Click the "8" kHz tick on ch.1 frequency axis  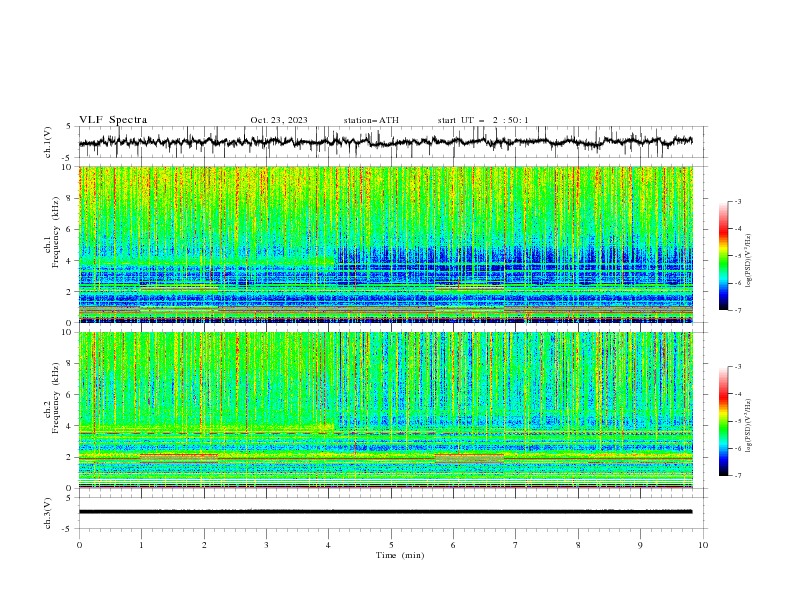[x=71, y=198]
